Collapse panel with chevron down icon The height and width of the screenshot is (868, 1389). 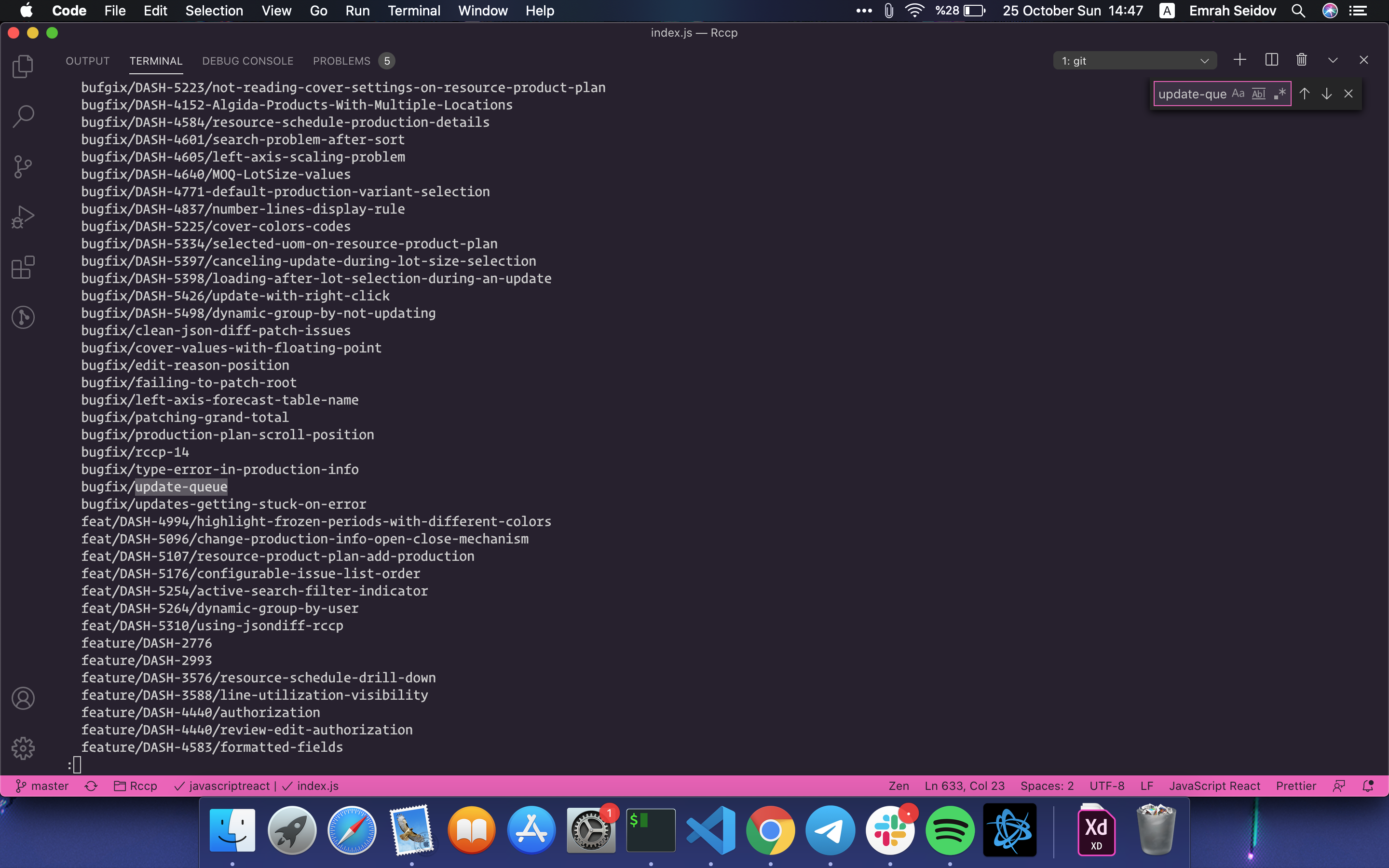click(x=1333, y=60)
